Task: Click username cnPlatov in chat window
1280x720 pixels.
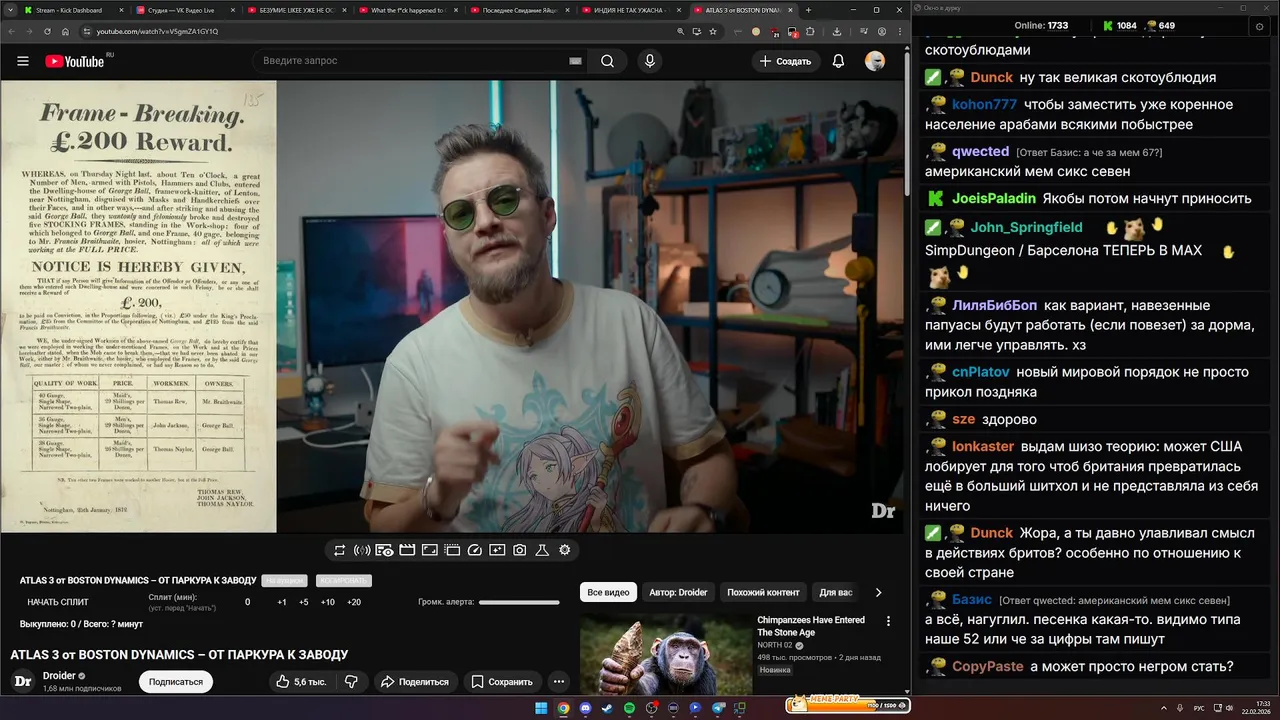Action: click(x=981, y=372)
